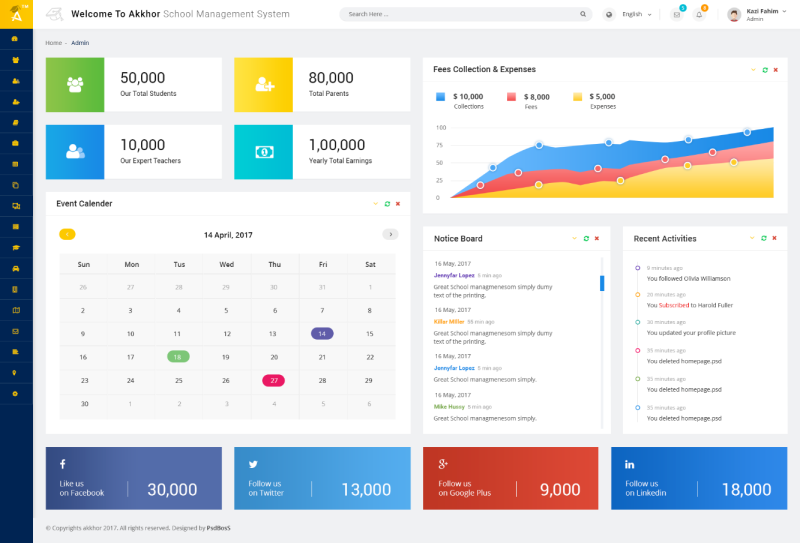The width and height of the screenshot is (800, 543).
Task: Click the Search Here input field
Action: point(458,15)
